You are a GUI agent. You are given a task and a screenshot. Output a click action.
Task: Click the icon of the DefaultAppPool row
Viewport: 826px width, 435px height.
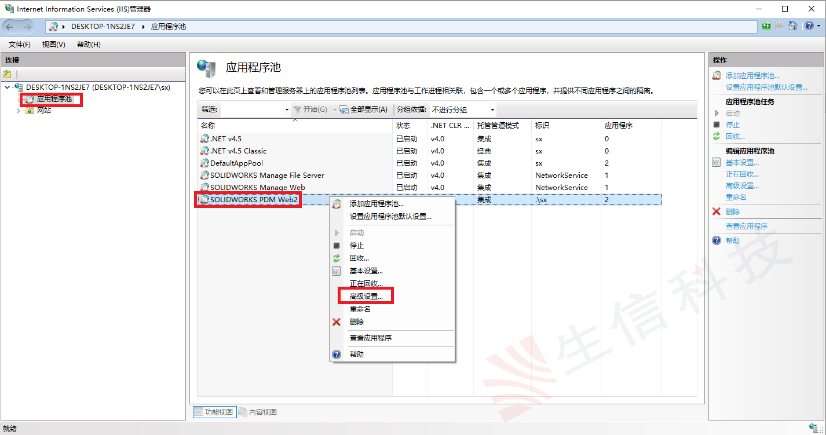(204, 163)
